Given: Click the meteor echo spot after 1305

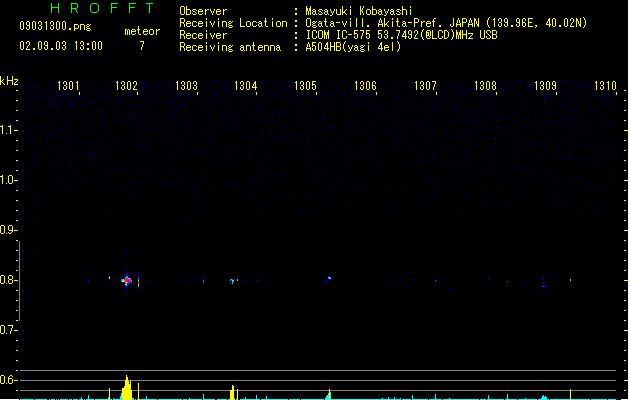Looking at the screenshot, I should pyautogui.click(x=329, y=278).
